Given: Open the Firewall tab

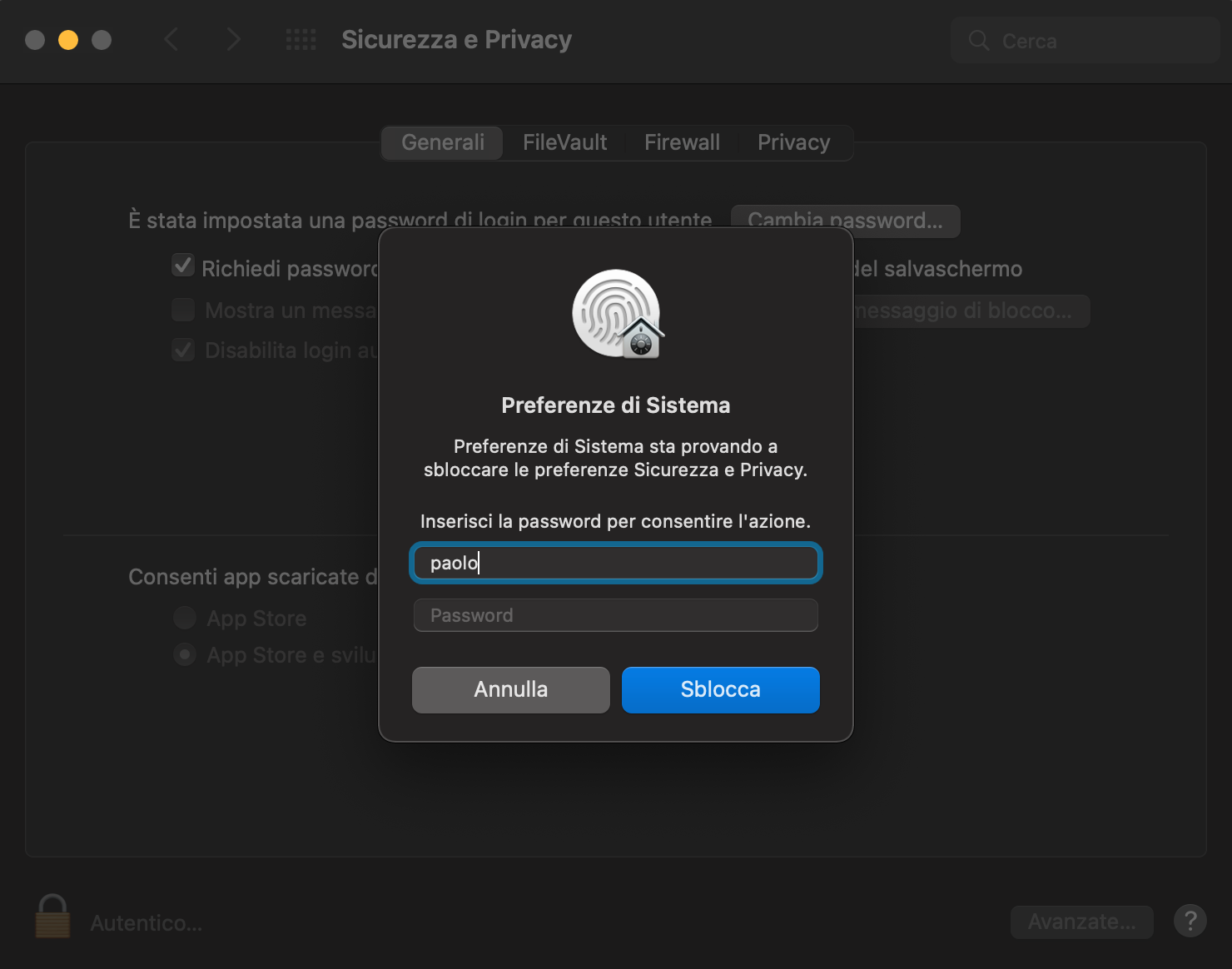Looking at the screenshot, I should coord(682,142).
